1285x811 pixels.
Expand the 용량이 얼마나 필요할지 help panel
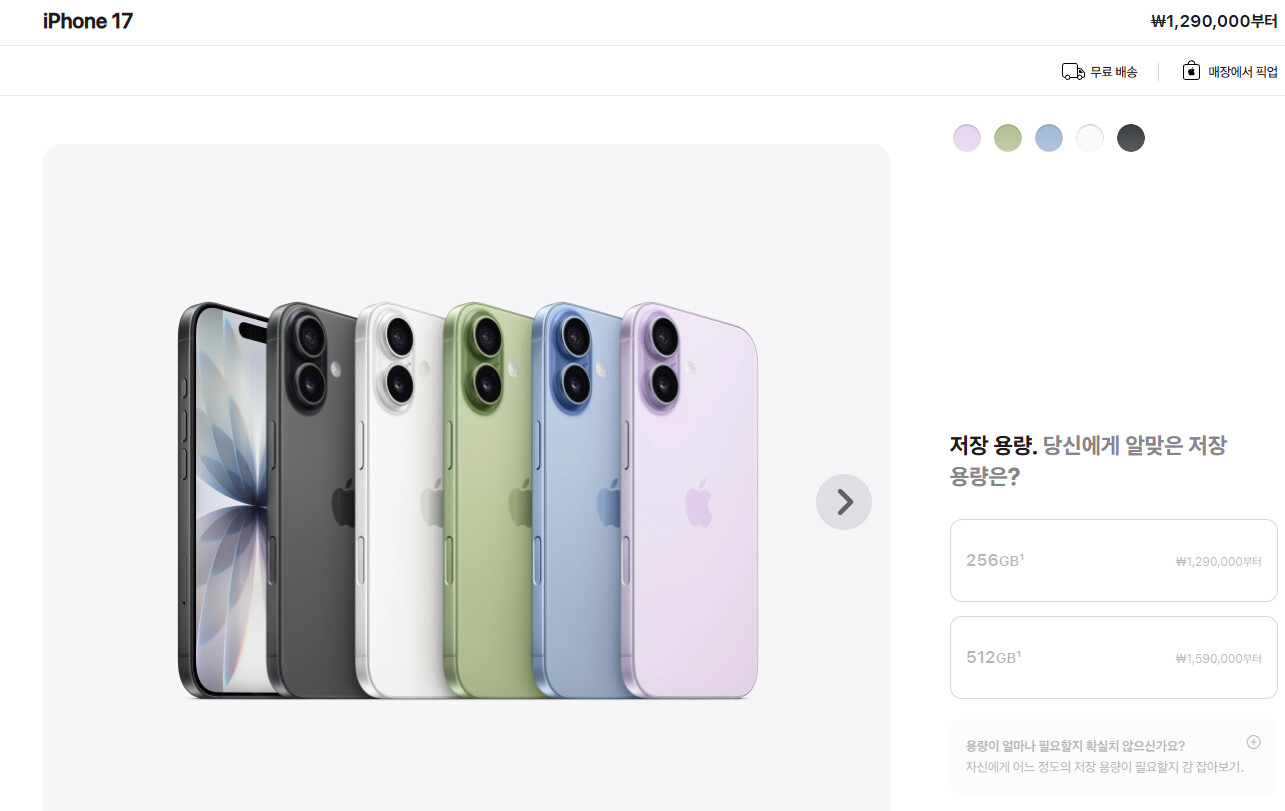(1114, 757)
